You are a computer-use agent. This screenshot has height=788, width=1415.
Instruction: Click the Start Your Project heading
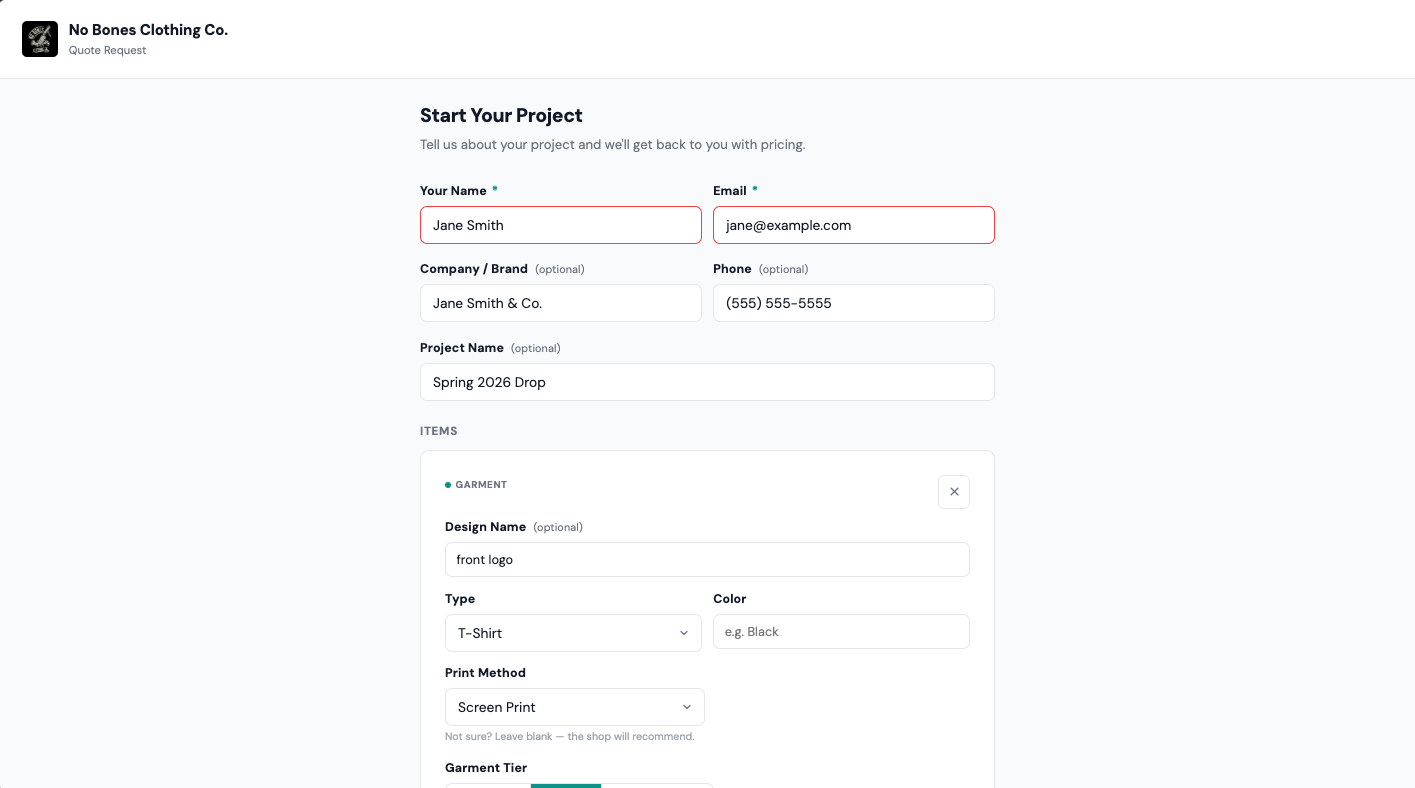(501, 115)
